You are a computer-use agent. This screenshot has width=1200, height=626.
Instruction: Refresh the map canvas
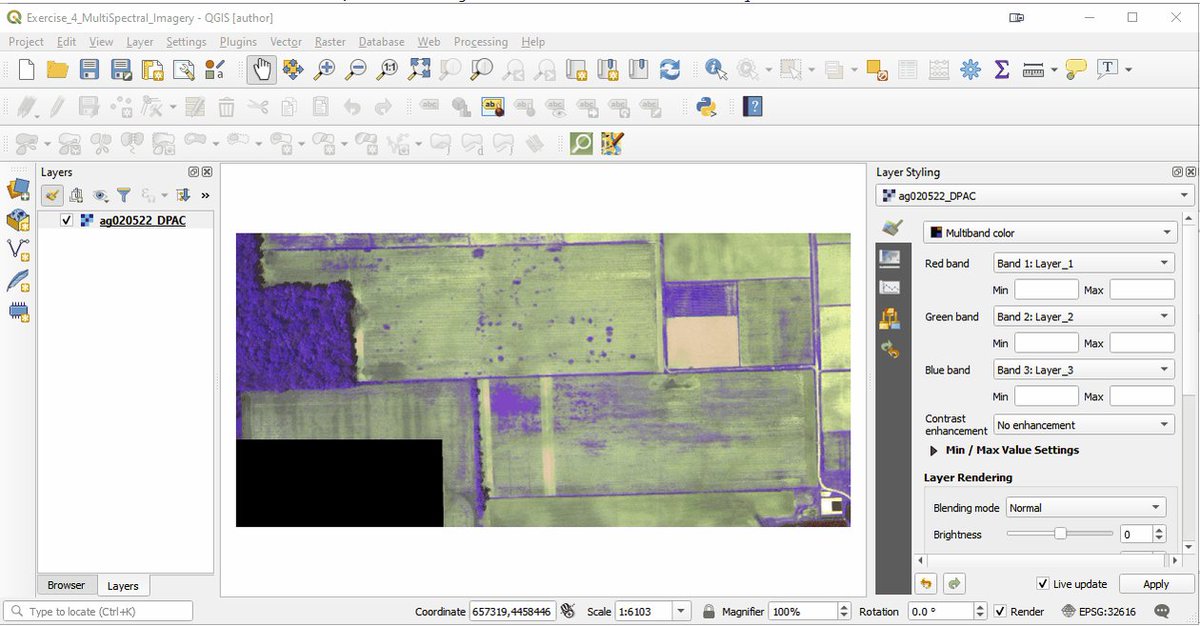[670, 69]
